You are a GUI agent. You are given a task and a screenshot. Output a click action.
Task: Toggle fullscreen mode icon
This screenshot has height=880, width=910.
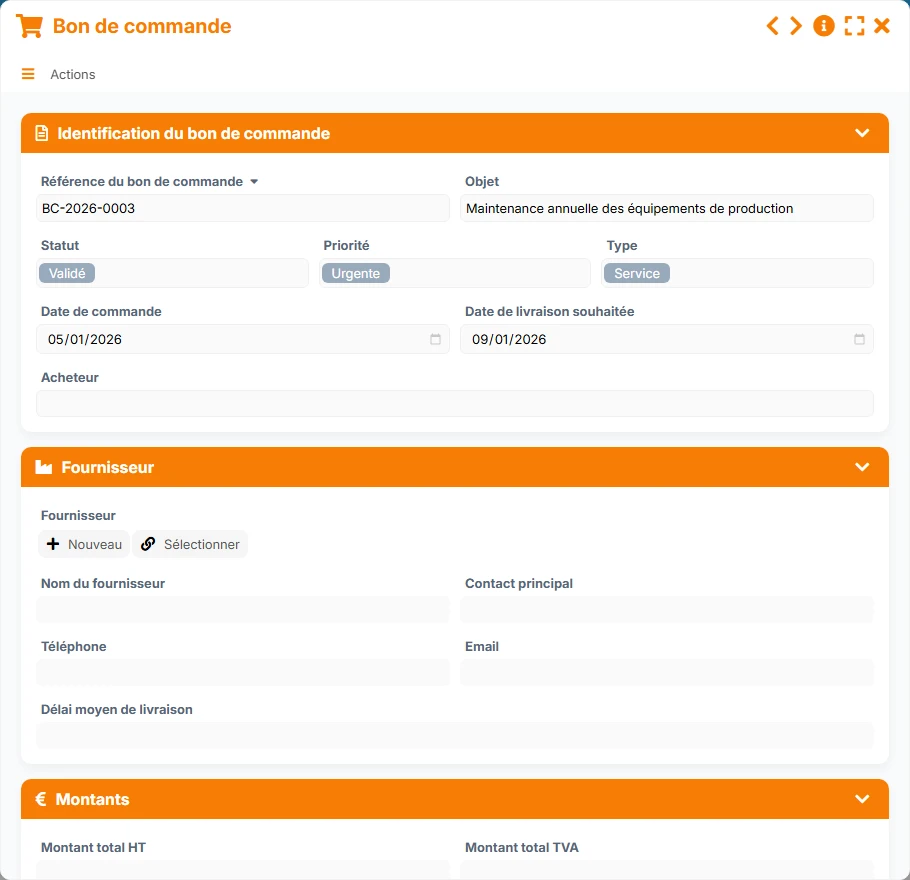tap(854, 26)
